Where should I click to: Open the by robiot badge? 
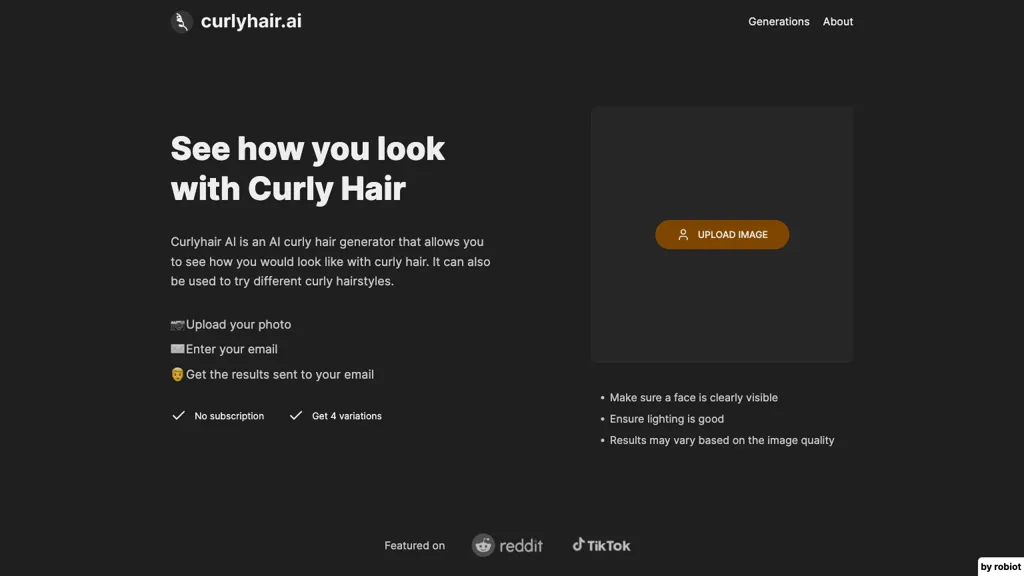(x=1000, y=566)
